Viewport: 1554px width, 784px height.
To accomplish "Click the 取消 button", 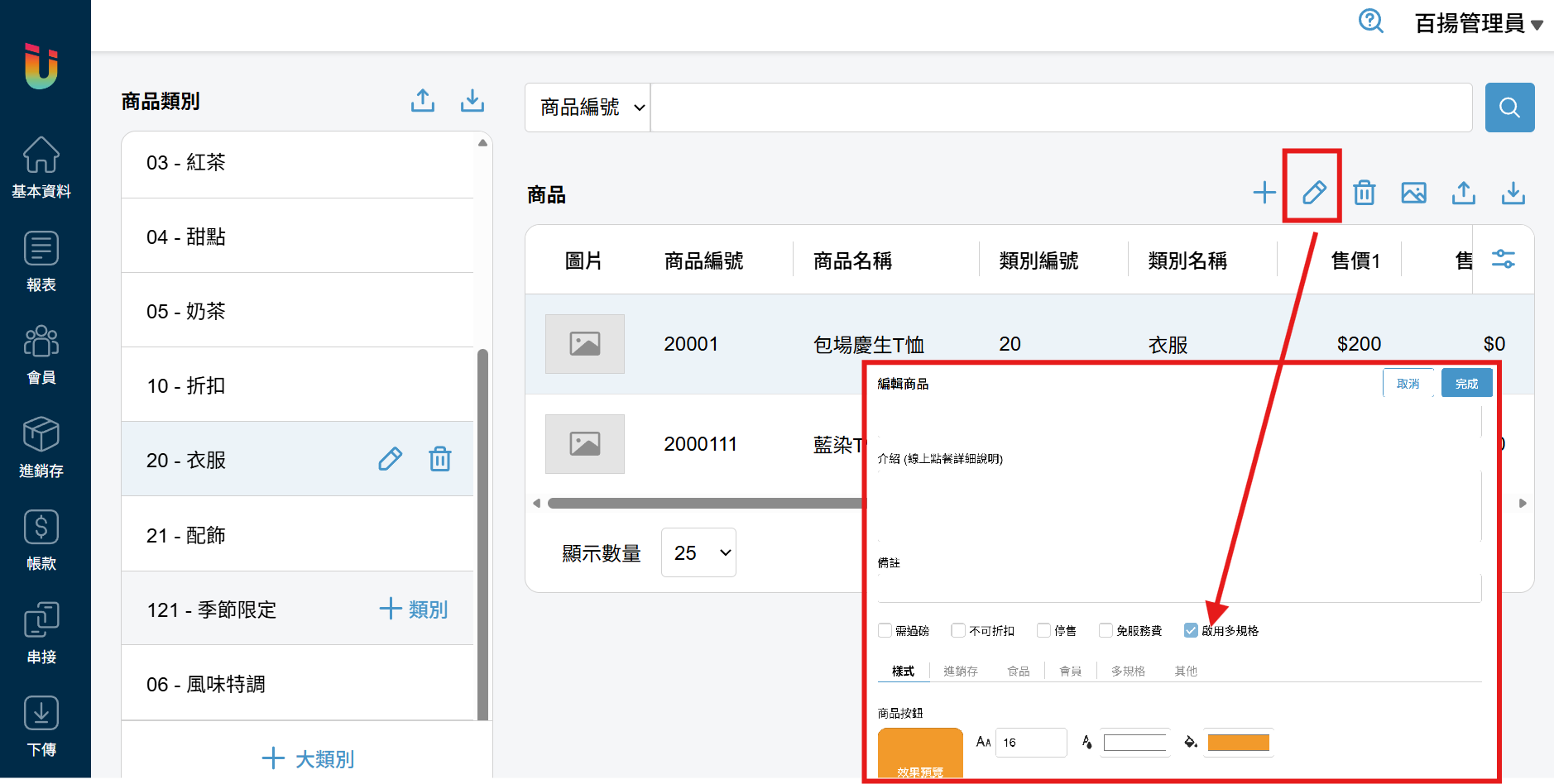I will click(1408, 384).
